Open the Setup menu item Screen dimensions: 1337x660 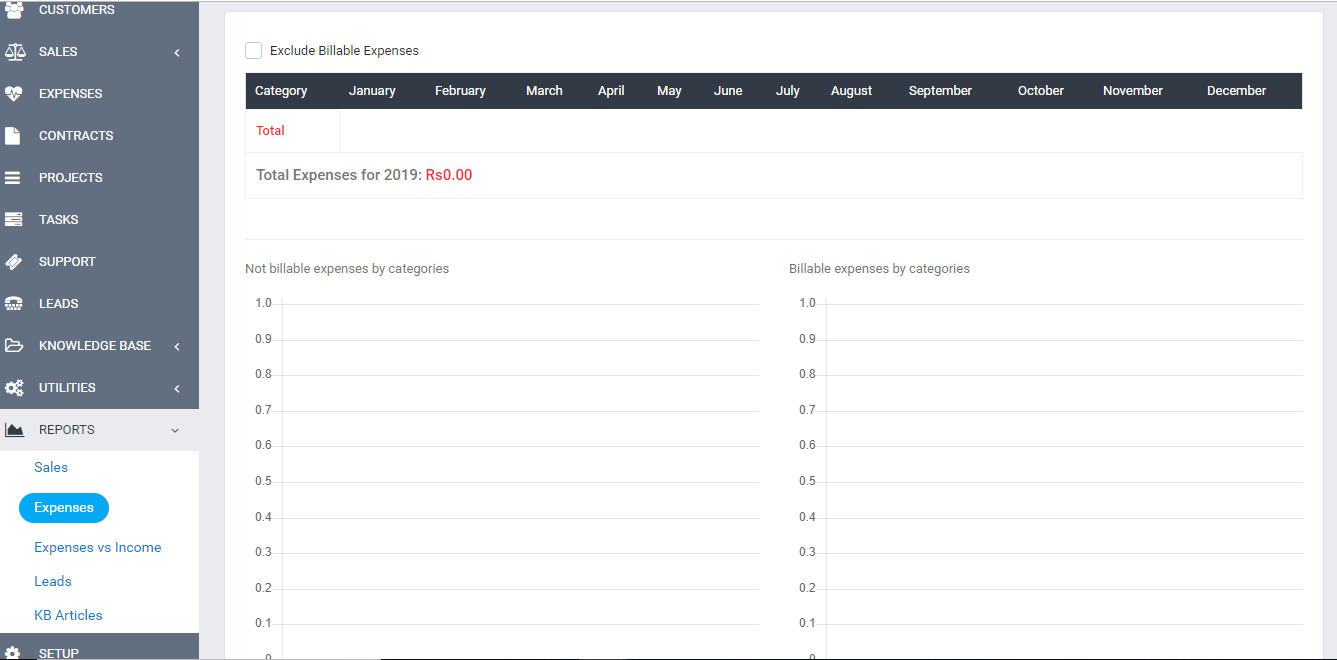pyautogui.click(x=59, y=653)
